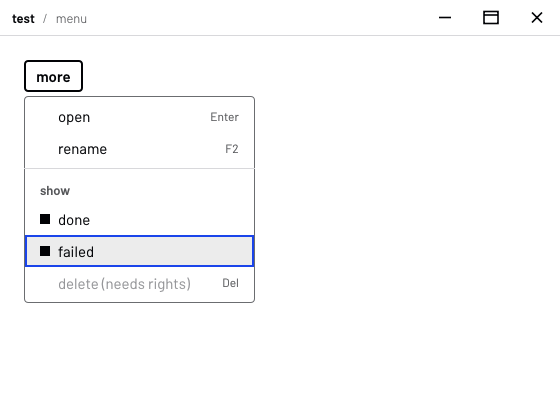The width and height of the screenshot is (560, 420).
Task: Click the 'Del' shortcut hint
Action: pos(230,283)
